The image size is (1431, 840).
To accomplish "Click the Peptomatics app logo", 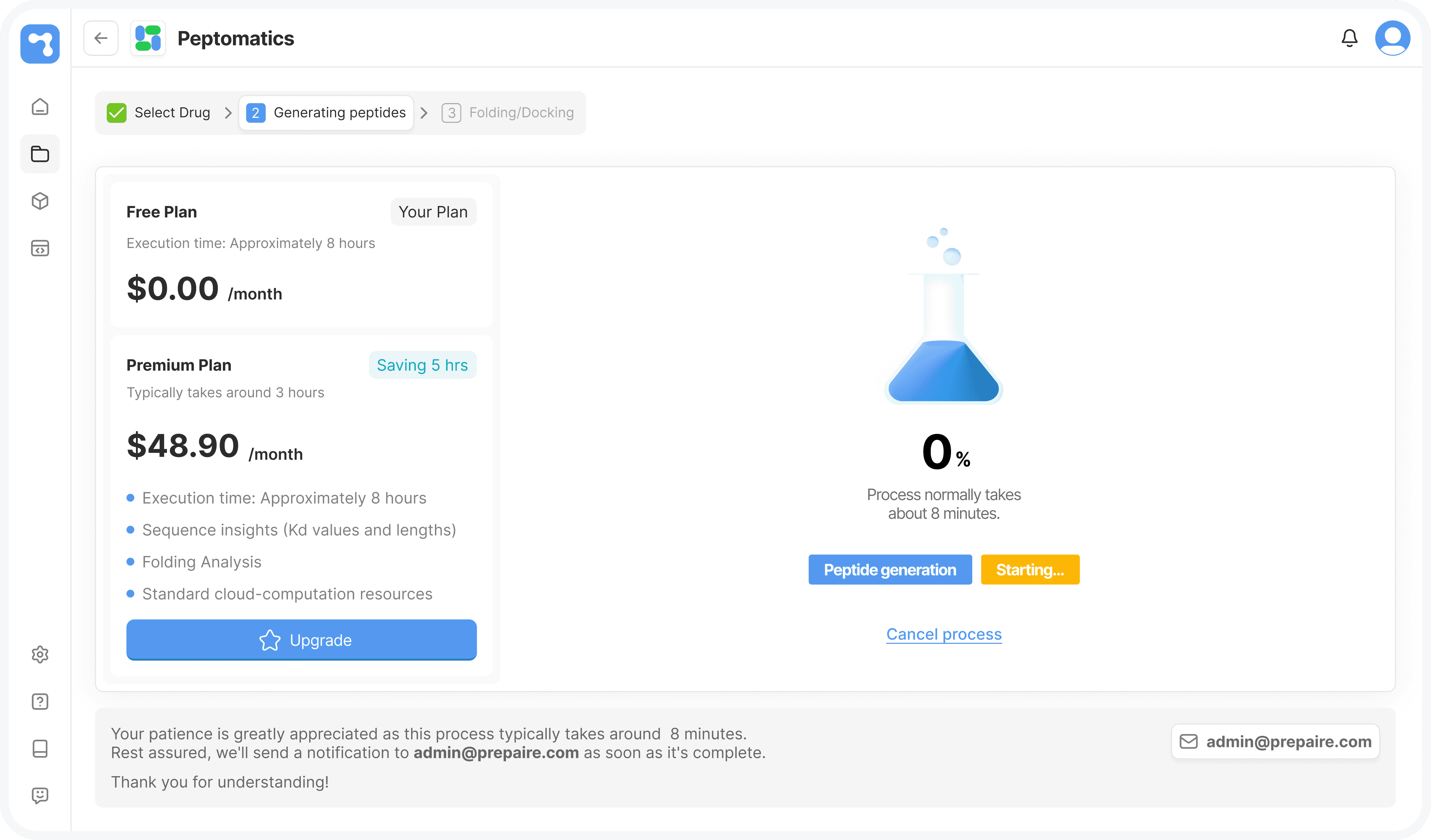I will pyautogui.click(x=148, y=38).
